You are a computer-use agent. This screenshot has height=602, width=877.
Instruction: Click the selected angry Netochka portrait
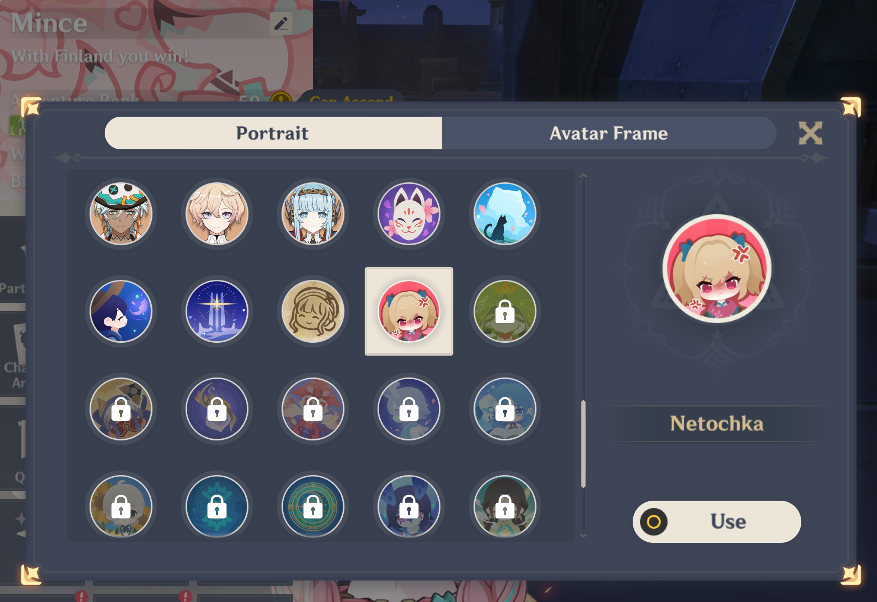409,311
